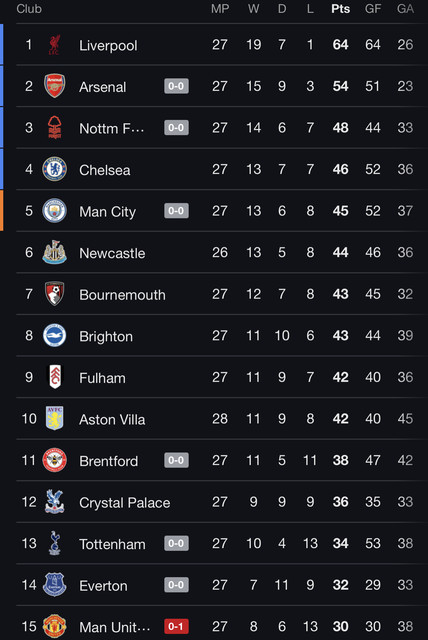Image resolution: width=428 pixels, height=640 pixels.
Task: Click the Fulham club crest
Action: pyautogui.click(x=55, y=377)
